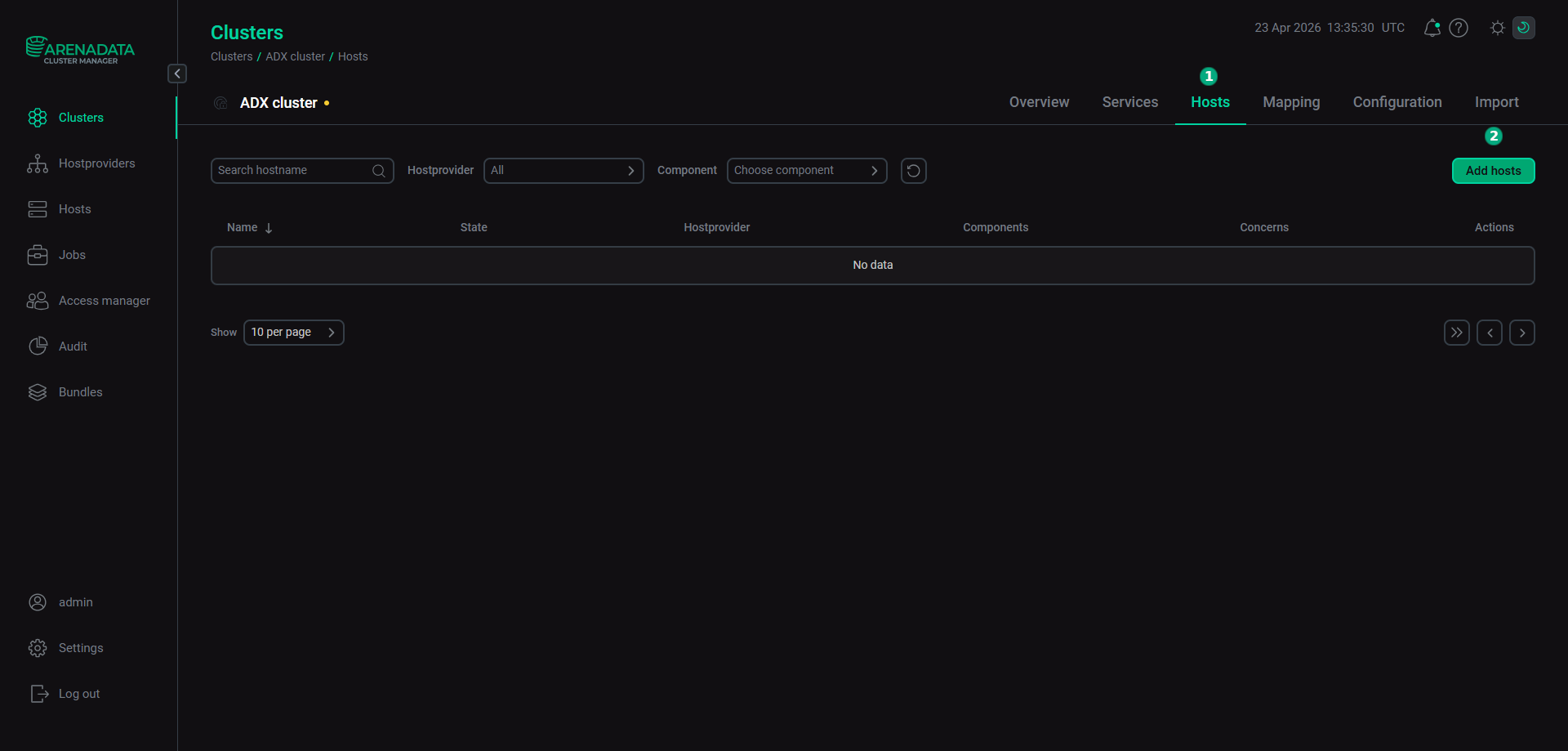Click the No data table row

(873, 266)
